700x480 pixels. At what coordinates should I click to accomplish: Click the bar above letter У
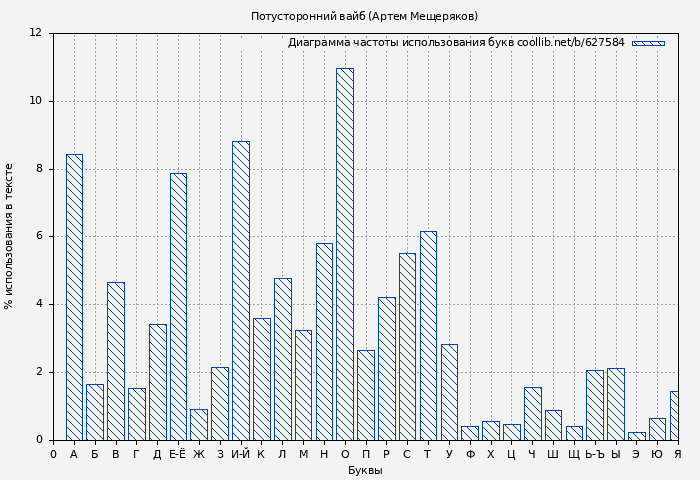(449, 392)
